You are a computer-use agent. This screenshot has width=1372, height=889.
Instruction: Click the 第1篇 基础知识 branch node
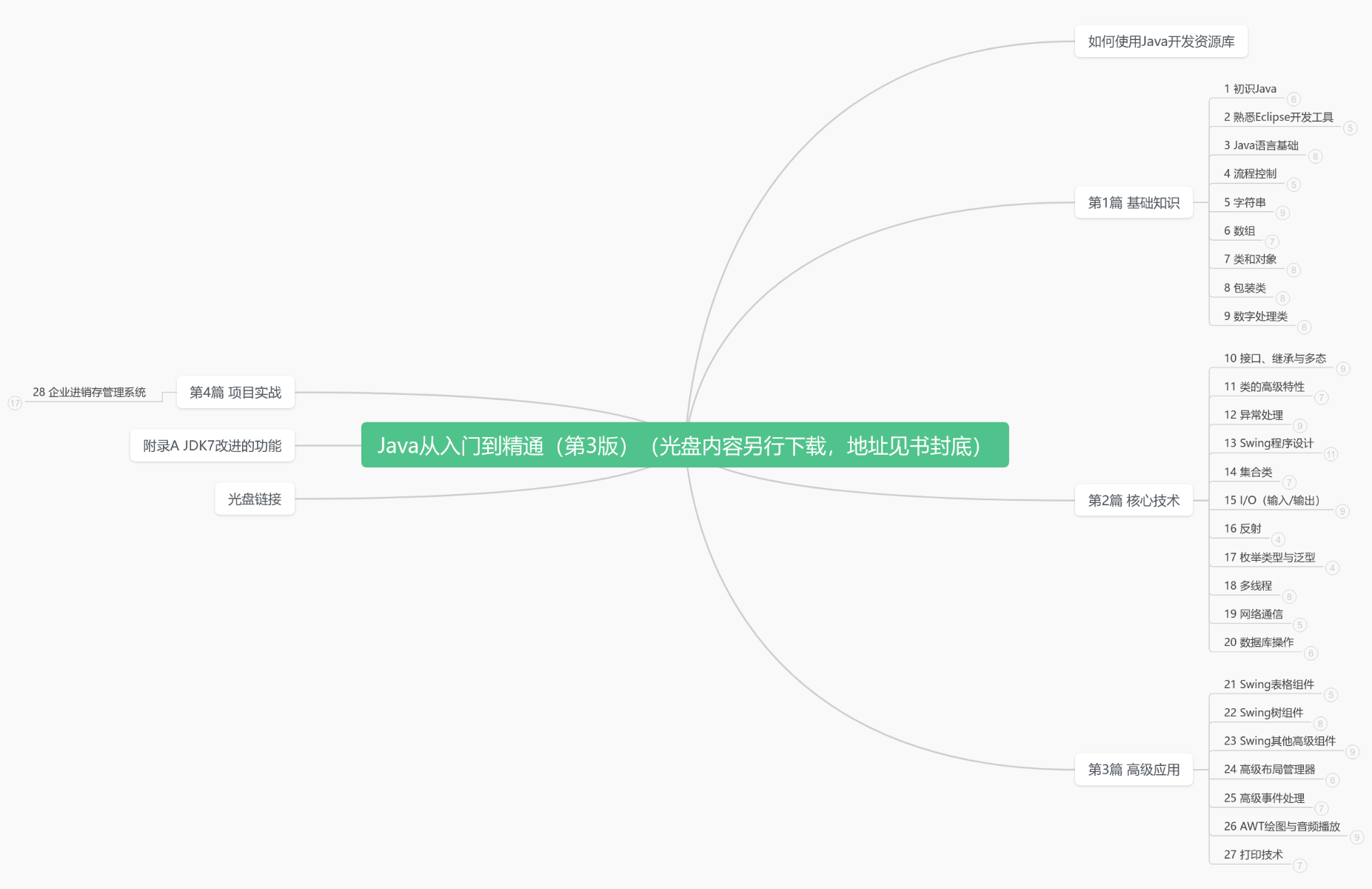(1133, 203)
